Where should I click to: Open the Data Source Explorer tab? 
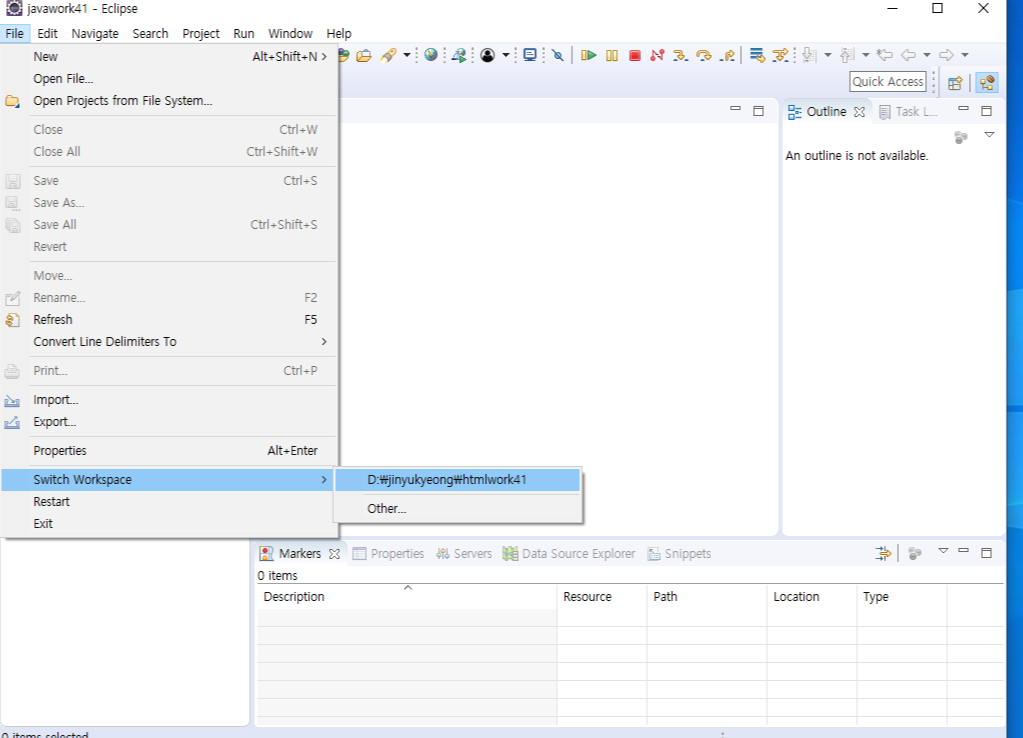click(569, 553)
